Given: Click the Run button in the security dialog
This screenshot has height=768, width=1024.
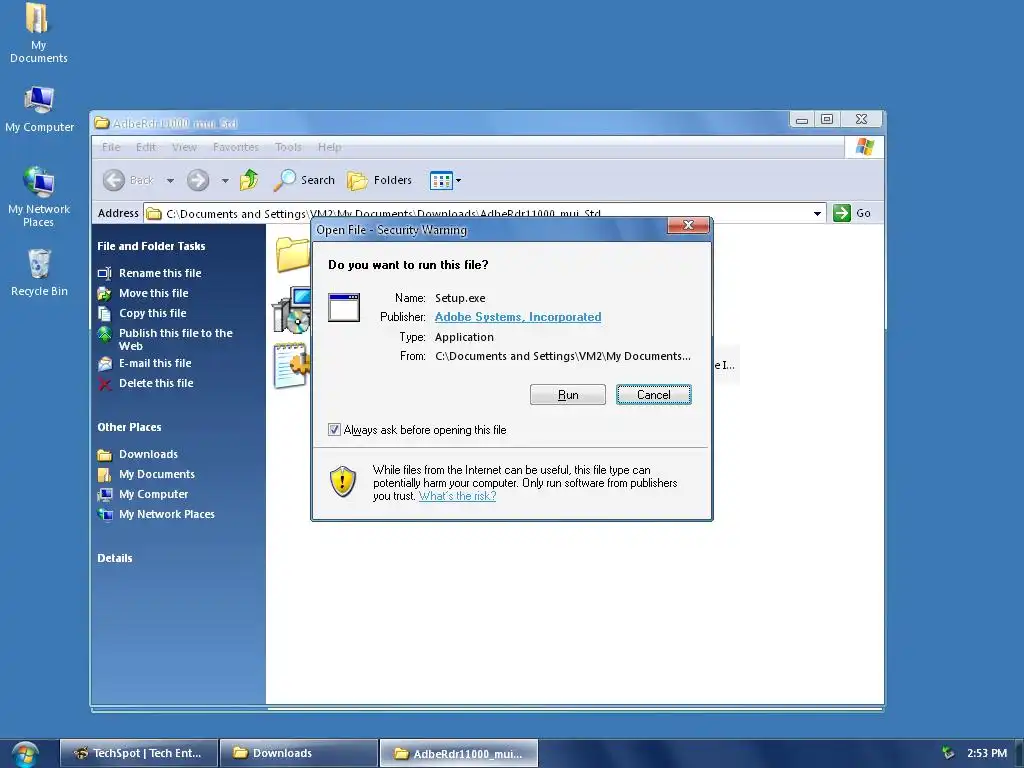Looking at the screenshot, I should pyautogui.click(x=568, y=394).
